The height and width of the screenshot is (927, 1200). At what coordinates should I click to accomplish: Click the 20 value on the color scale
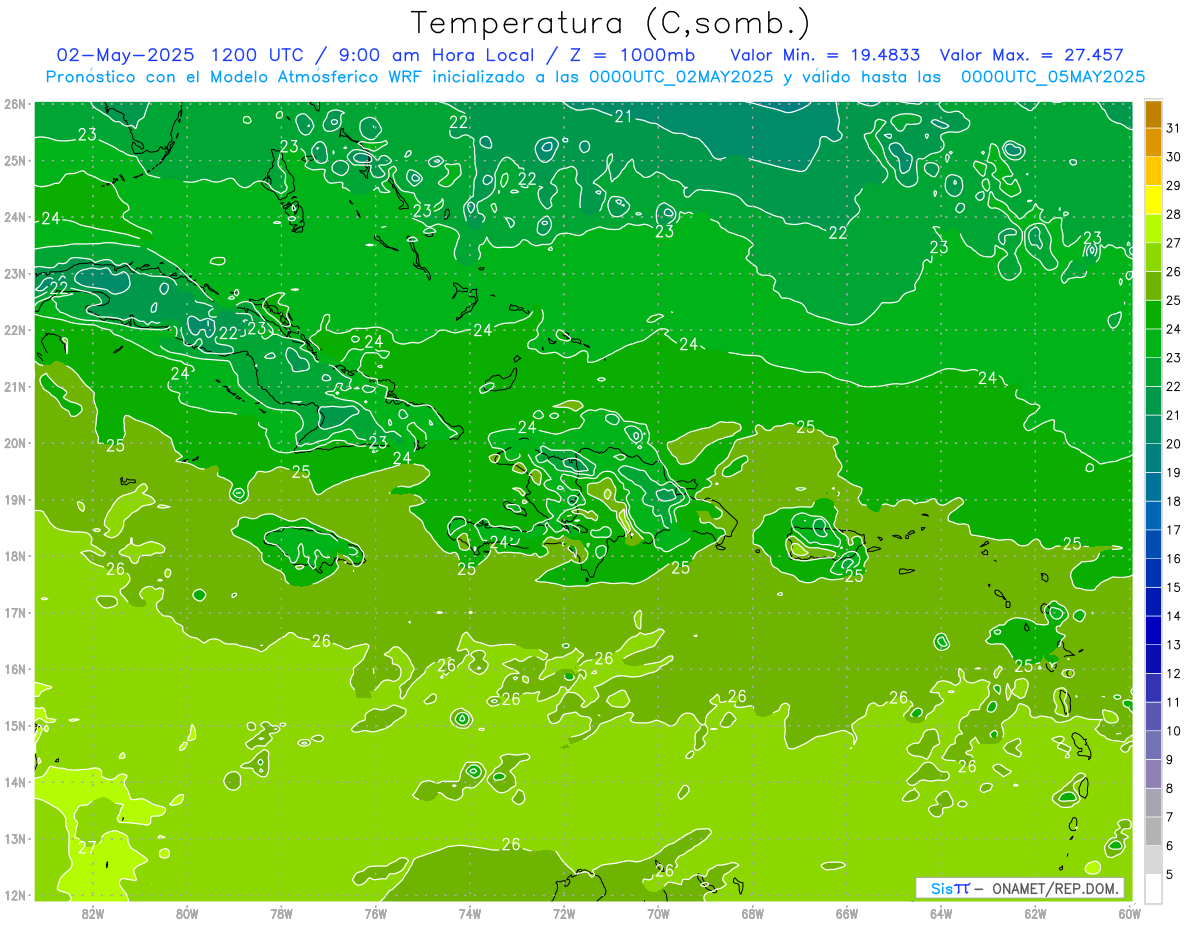[x=1173, y=444]
